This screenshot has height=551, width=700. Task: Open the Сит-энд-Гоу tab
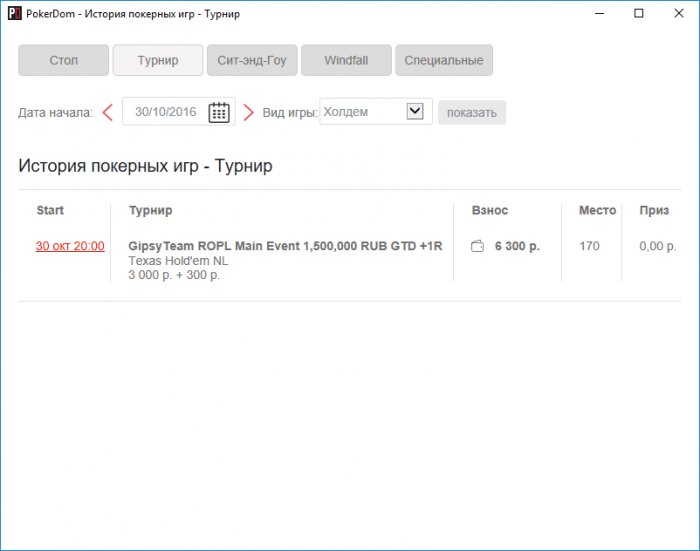point(252,60)
